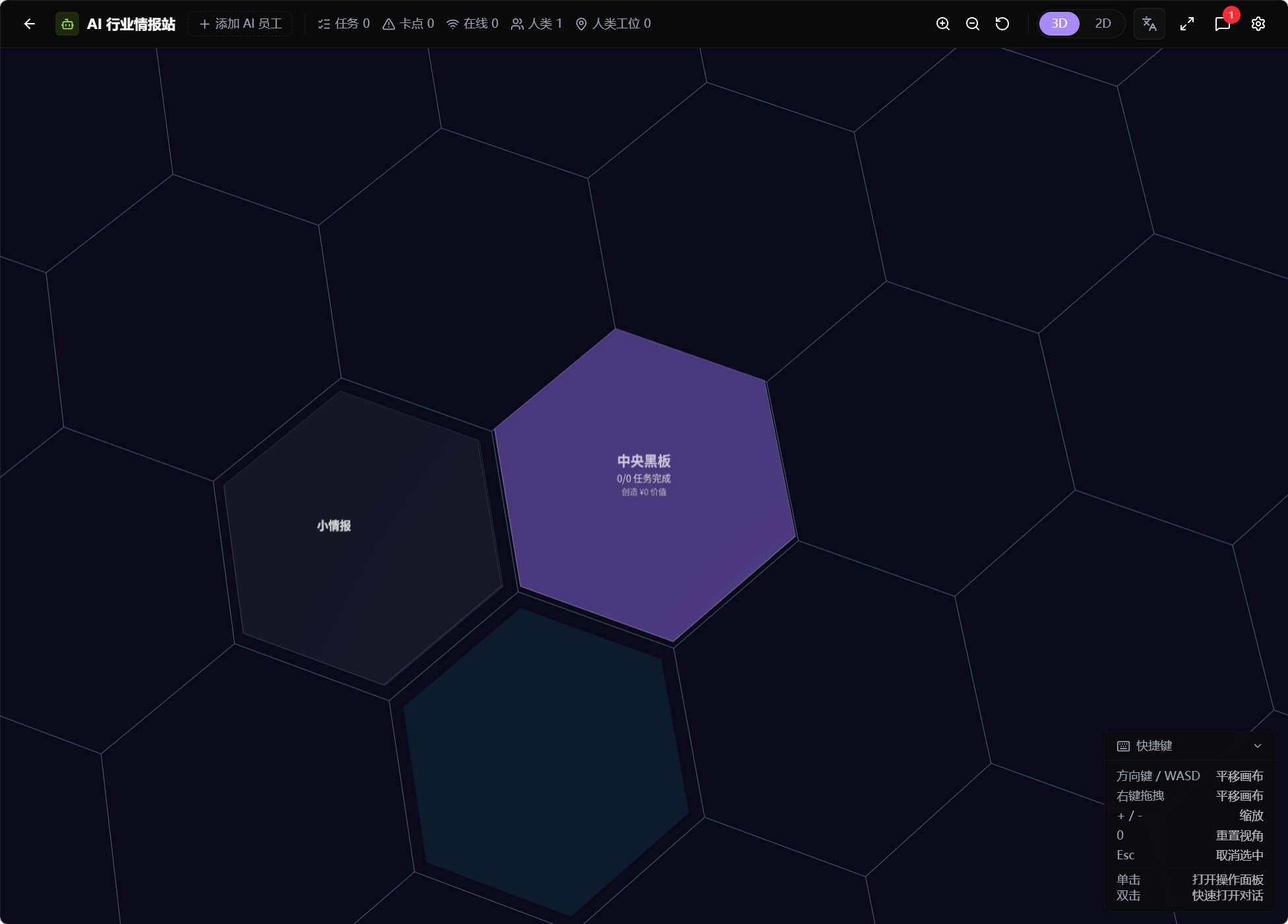Open the chat messages icon with badge

pyautogui.click(x=1222, y=24)
